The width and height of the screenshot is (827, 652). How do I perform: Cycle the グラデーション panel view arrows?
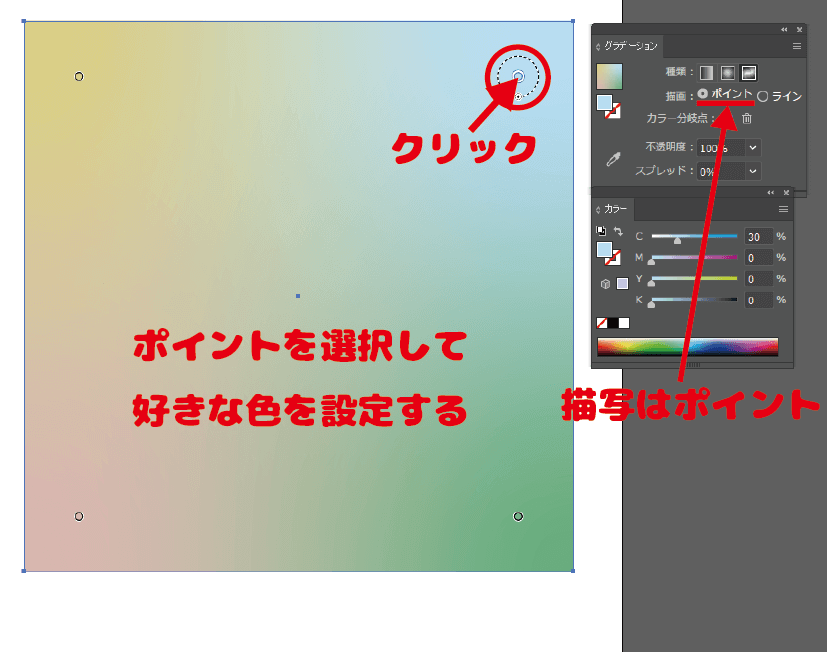pyautogui.click(x=598, y=47)
